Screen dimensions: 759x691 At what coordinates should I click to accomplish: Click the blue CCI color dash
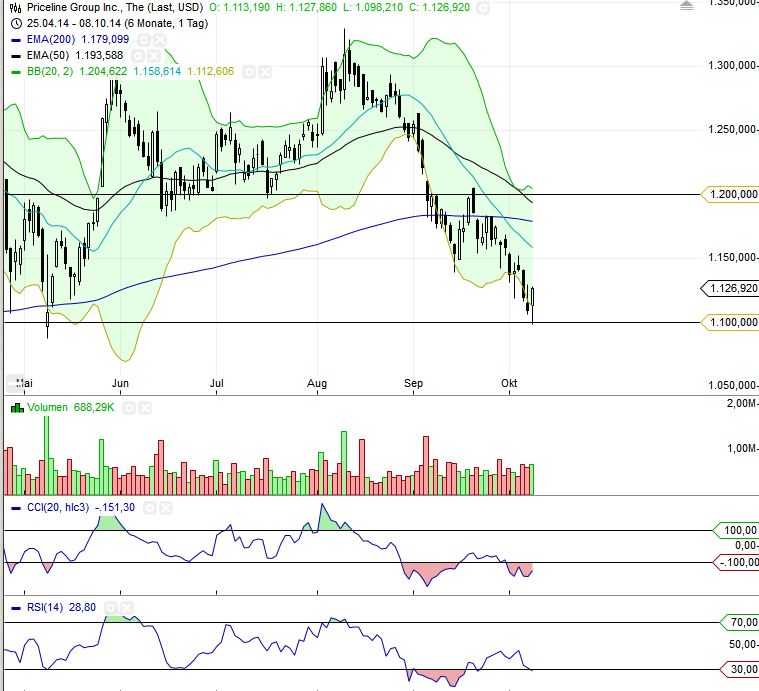click(x=16, y=508)
